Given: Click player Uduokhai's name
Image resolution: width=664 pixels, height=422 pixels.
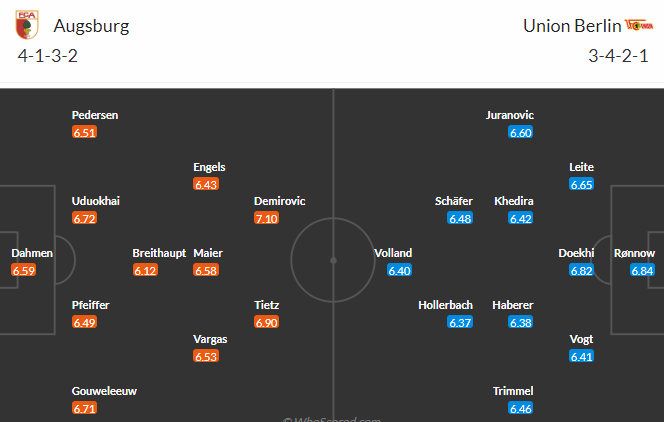Looking at the screenshot, I should coord(96,201).
